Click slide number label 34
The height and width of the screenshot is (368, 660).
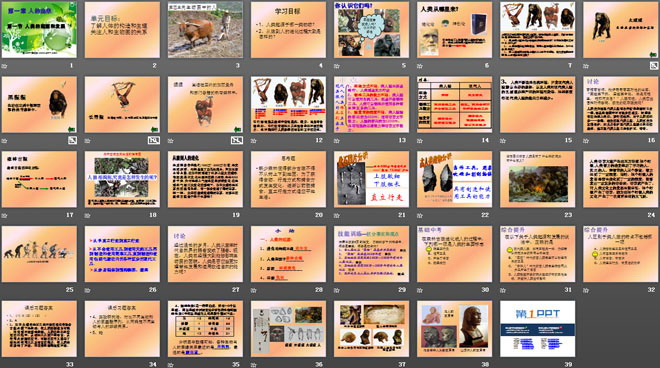[153, 364]
